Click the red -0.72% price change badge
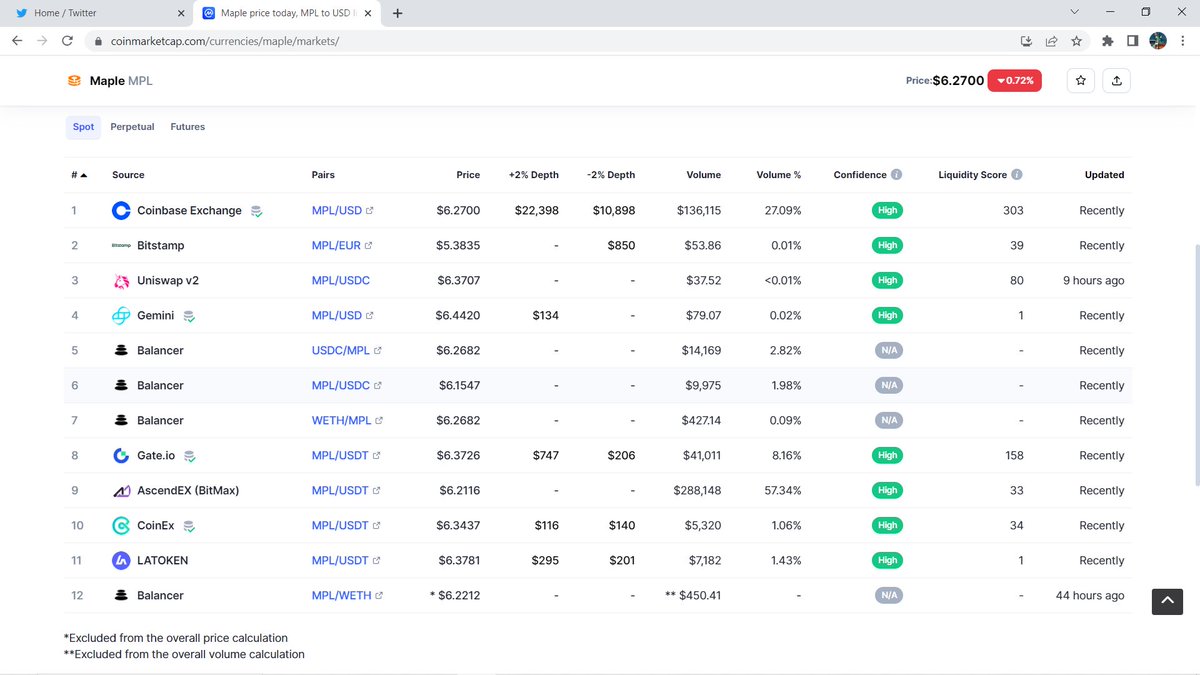The image size is (1200, 675). pyautogui.click(x=1014, y=81)
